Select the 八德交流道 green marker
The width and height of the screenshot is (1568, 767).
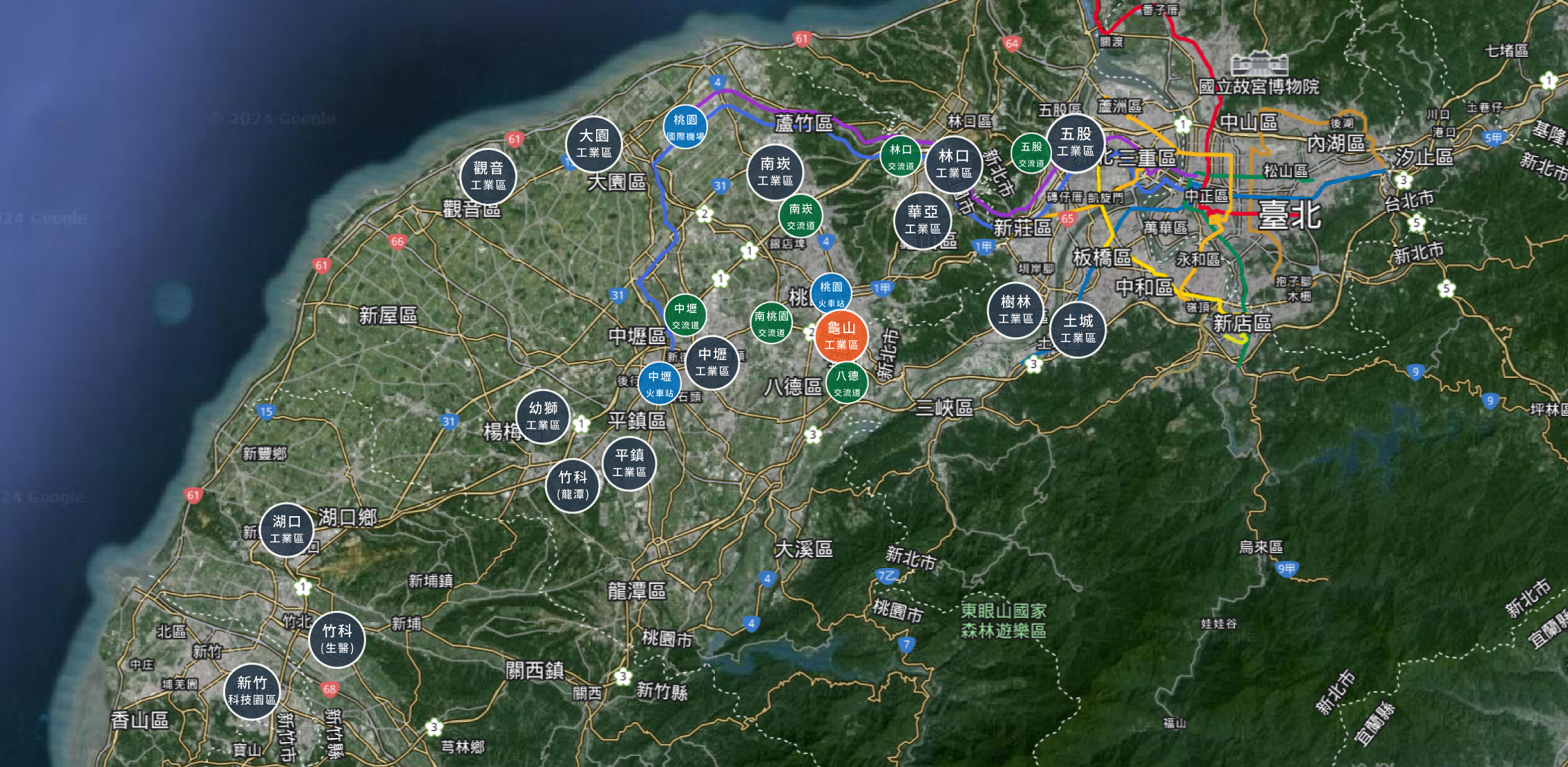847,383
